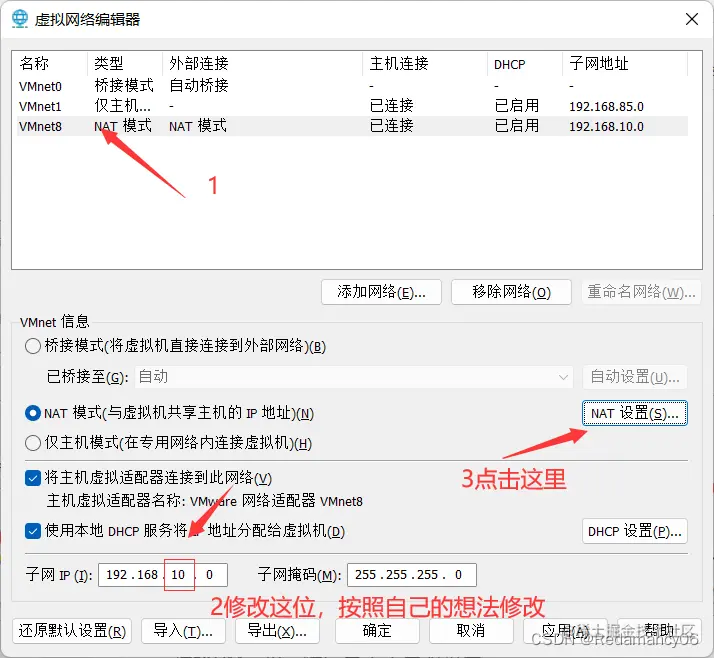
Task: Click 桥接模式 type cell of VMnet0
Action: 124,86
